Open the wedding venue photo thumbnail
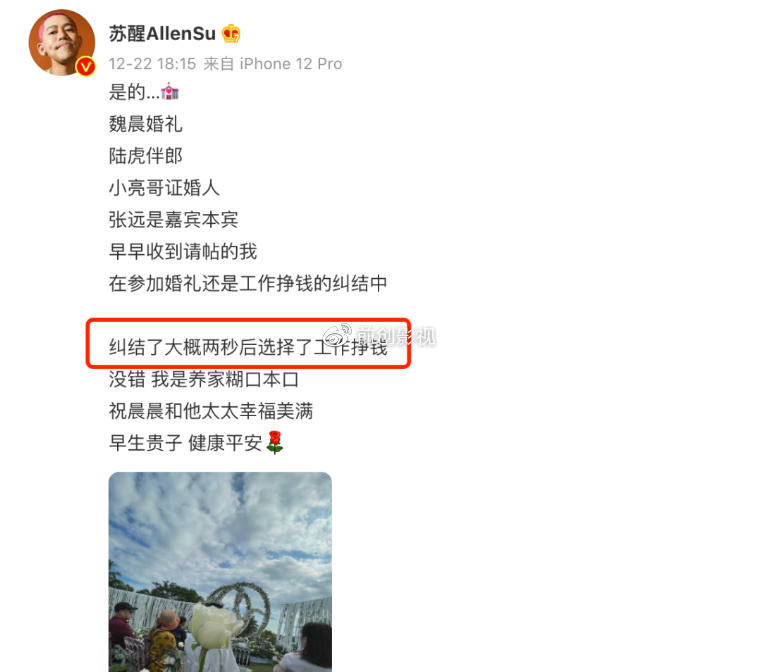The image size is (762, 672). 220,572
